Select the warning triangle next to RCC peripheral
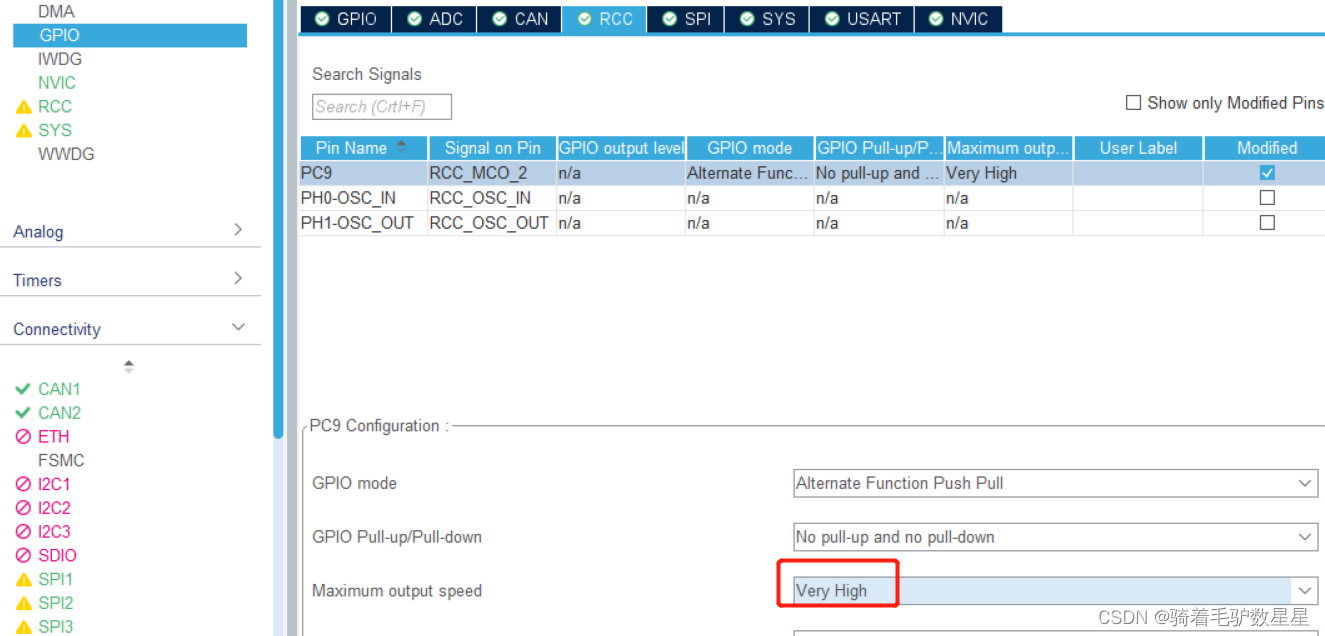The image size is (1325, 636). click(24, 106)
